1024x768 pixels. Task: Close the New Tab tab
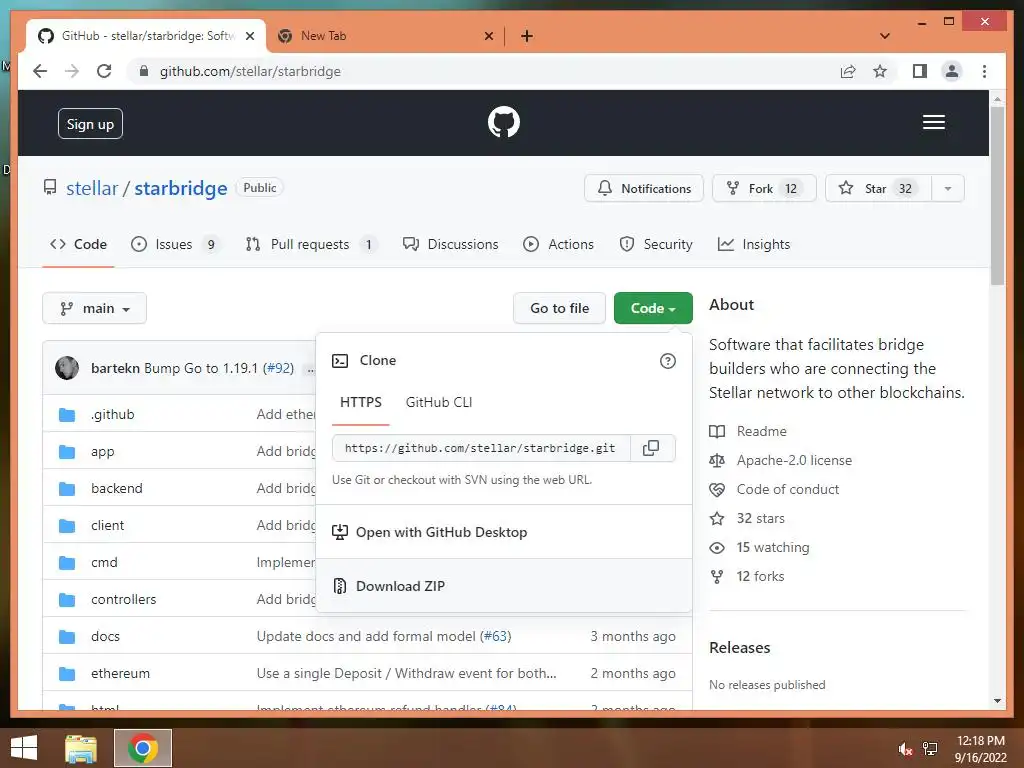[x=488, y=36]
